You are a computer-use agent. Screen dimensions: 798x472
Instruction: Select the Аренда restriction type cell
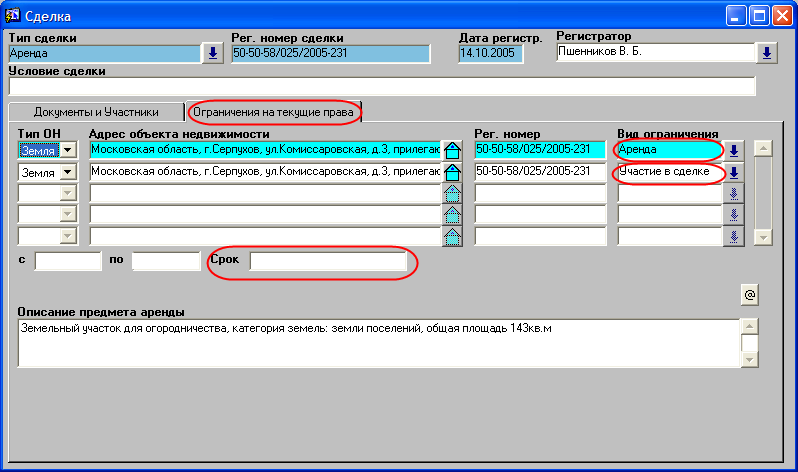click(670, 150)
